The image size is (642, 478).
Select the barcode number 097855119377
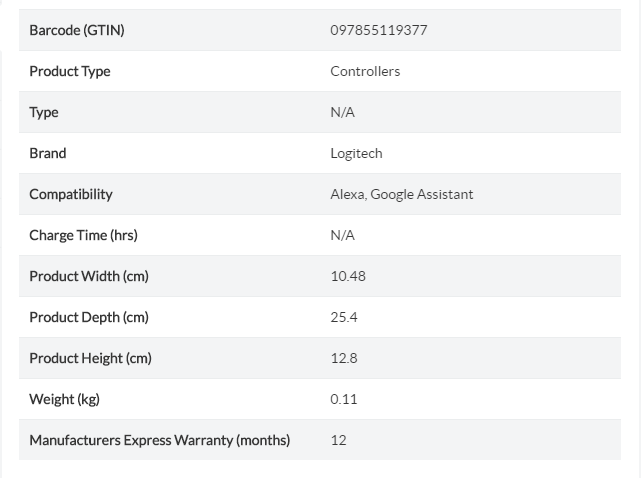(x=378, y=30)
